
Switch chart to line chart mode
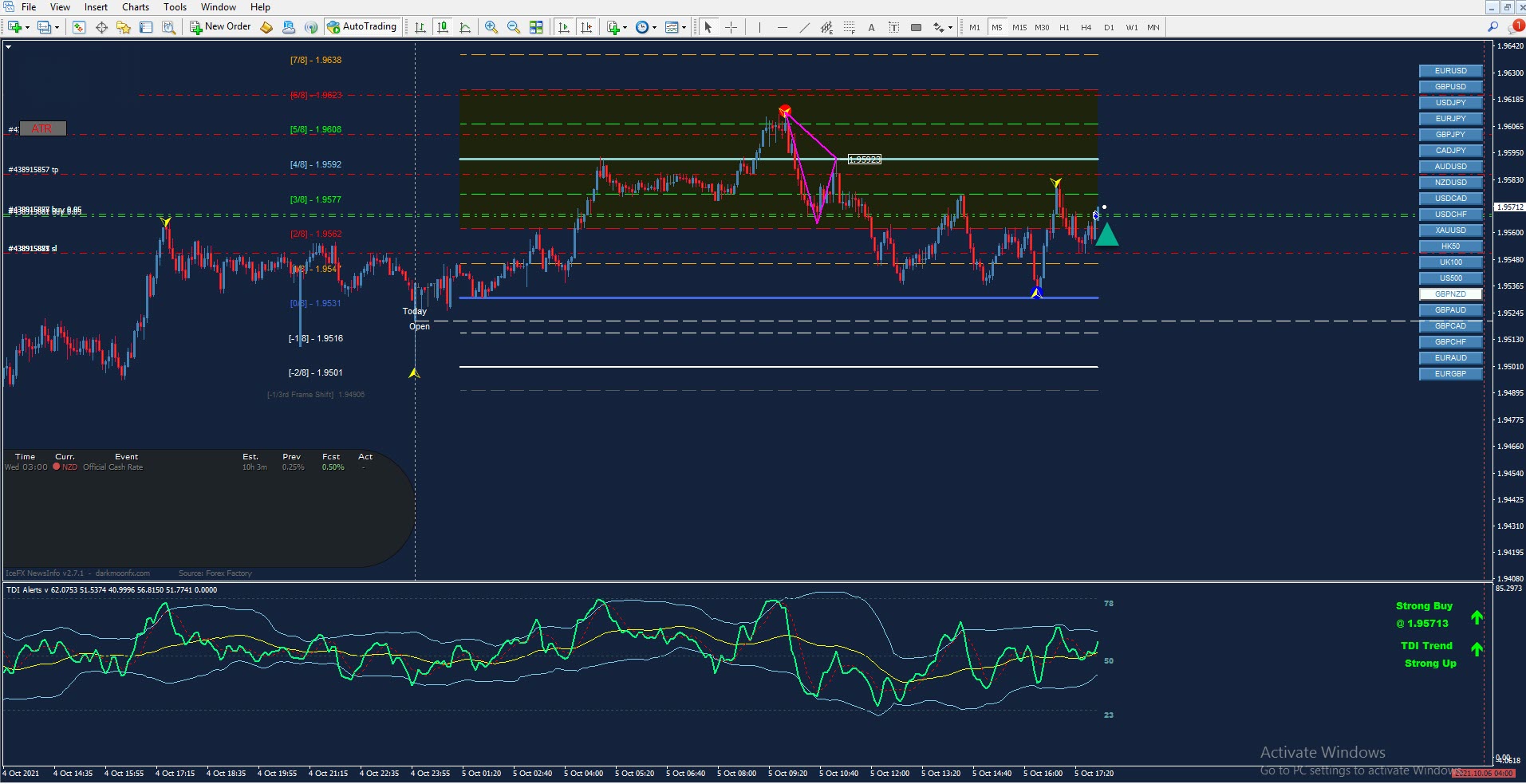(x=465, y=27)
